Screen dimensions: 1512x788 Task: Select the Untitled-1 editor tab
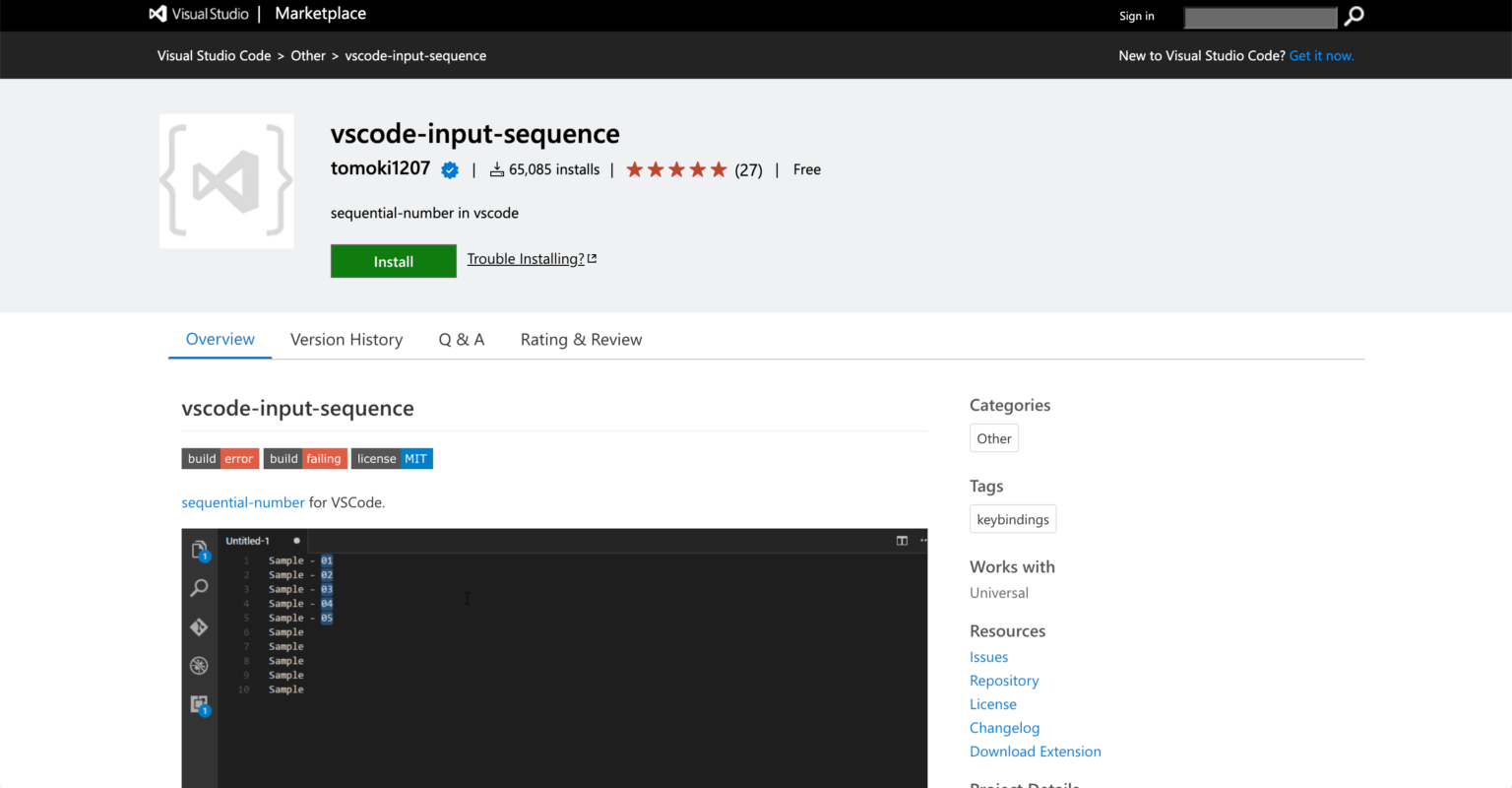[x=248, y=541]
